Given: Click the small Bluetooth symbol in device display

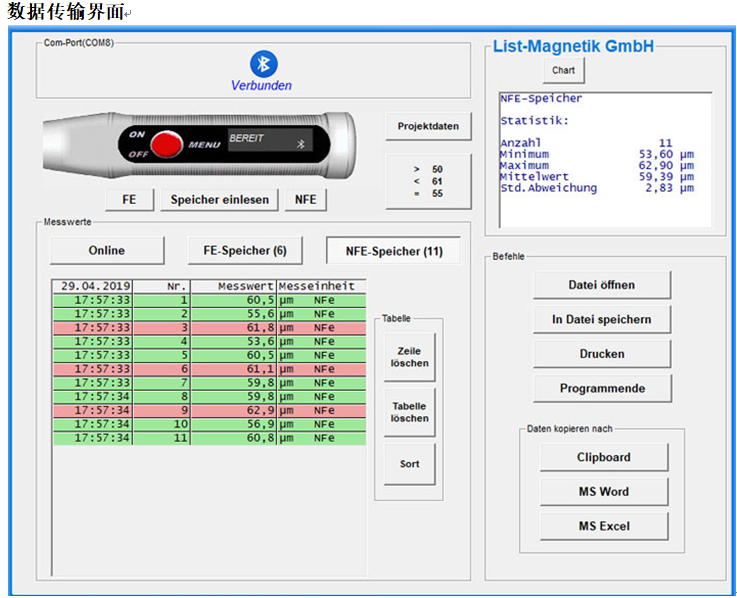Looking at the screenshot, I should pos(301,144).
